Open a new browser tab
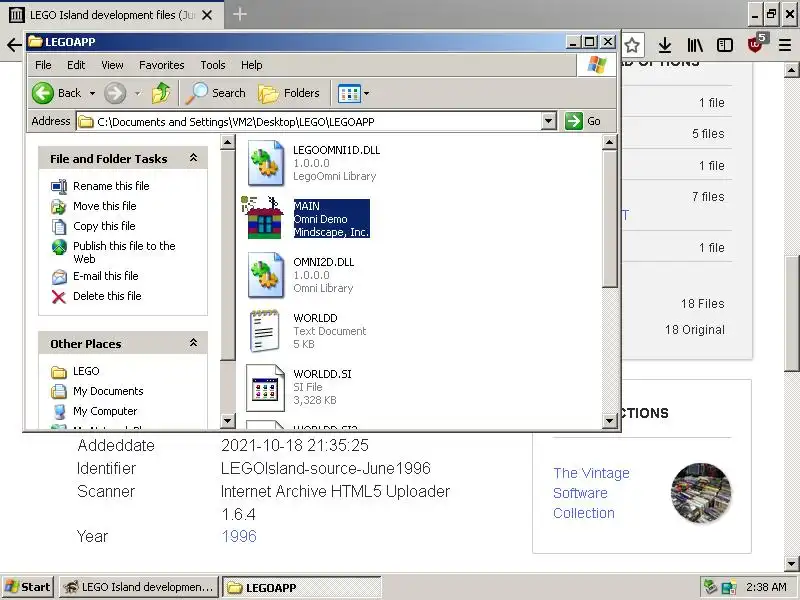This screenshot has height=600, width=800. pos(240,14)
